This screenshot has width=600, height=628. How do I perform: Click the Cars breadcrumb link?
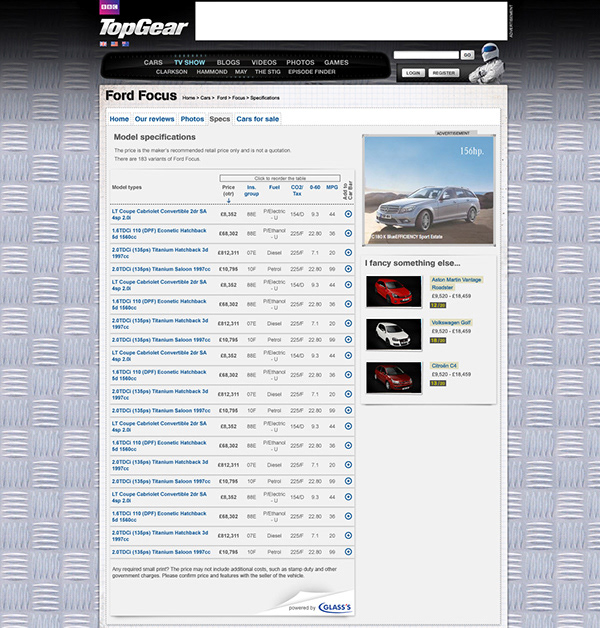coord(205,98)
